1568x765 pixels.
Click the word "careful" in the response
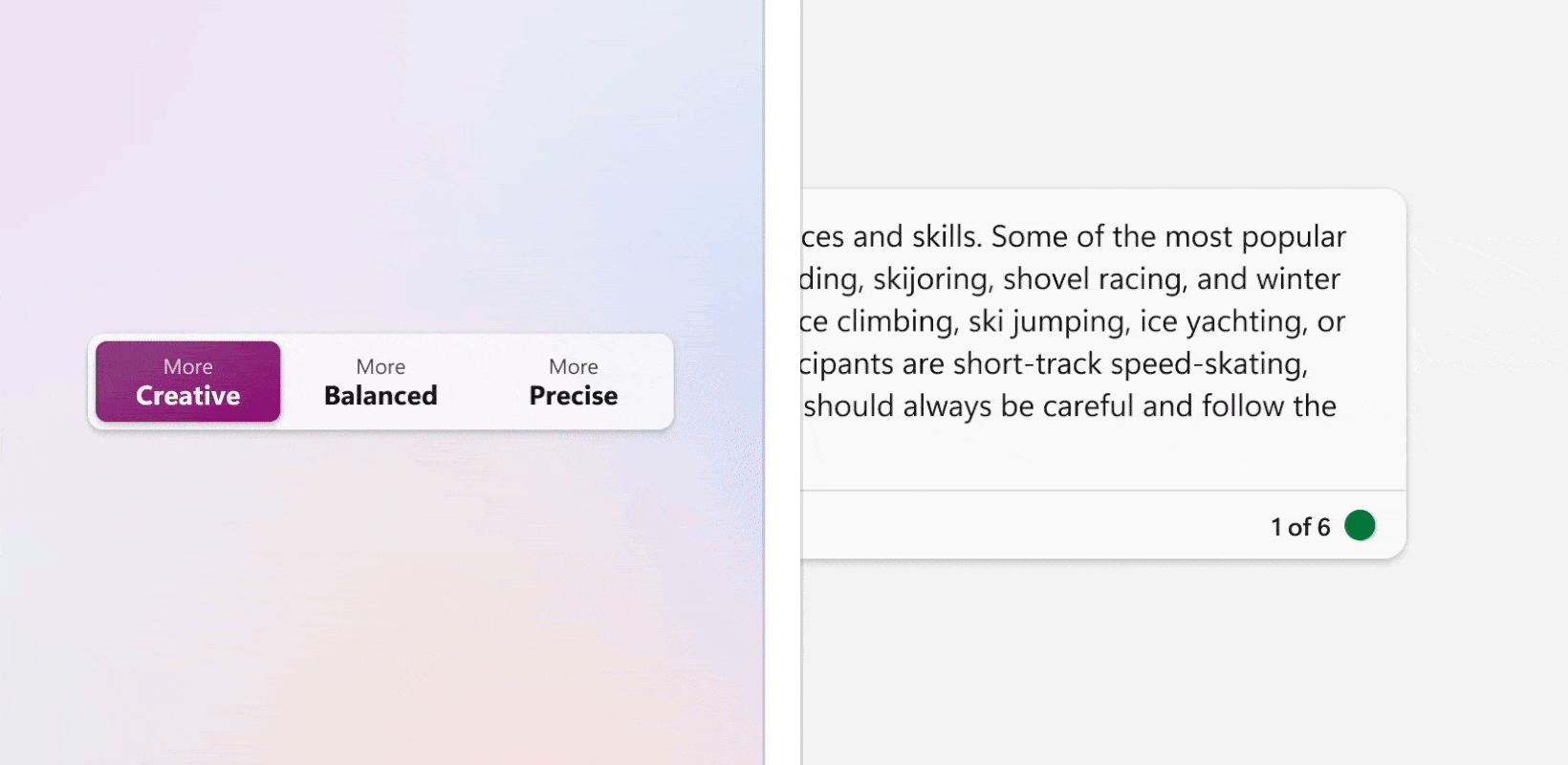(1088, 406)
